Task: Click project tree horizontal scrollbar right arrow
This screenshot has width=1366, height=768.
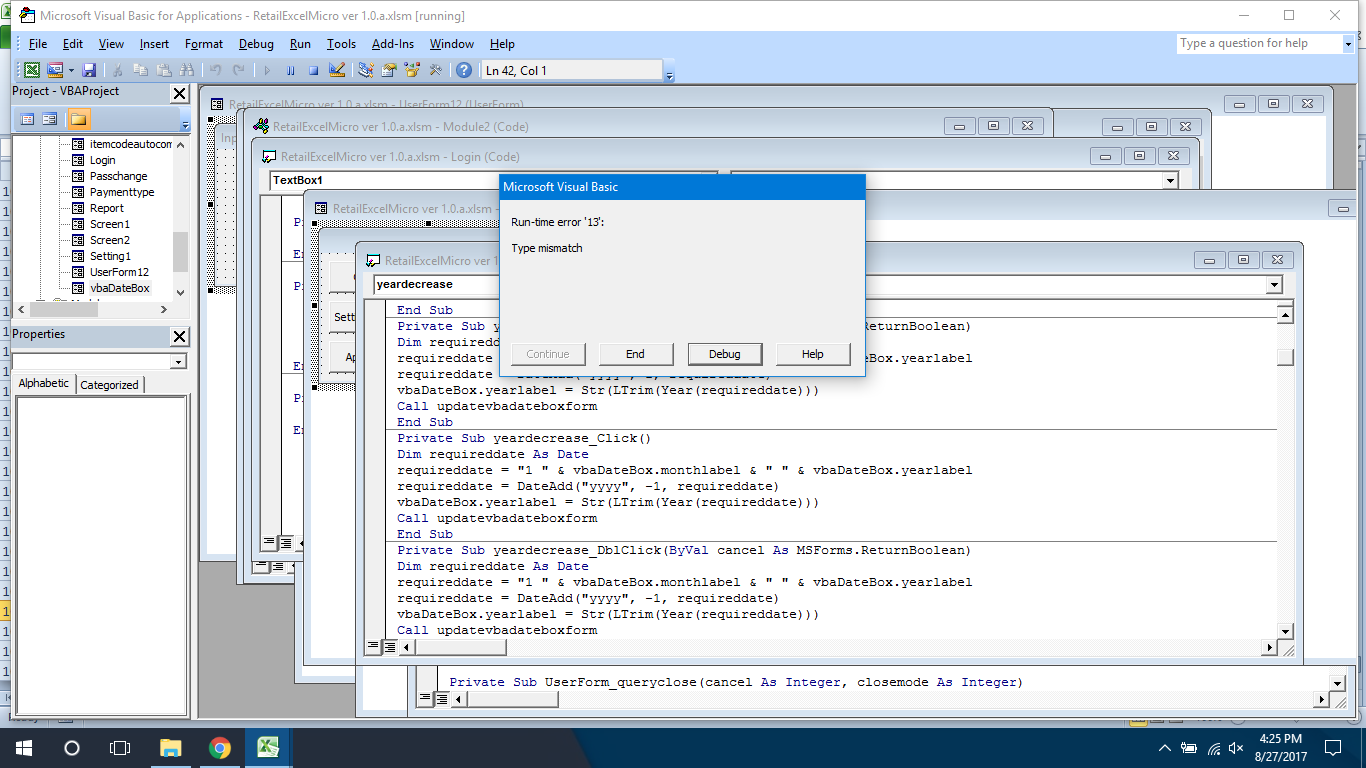Action: (x=164, y=310)
